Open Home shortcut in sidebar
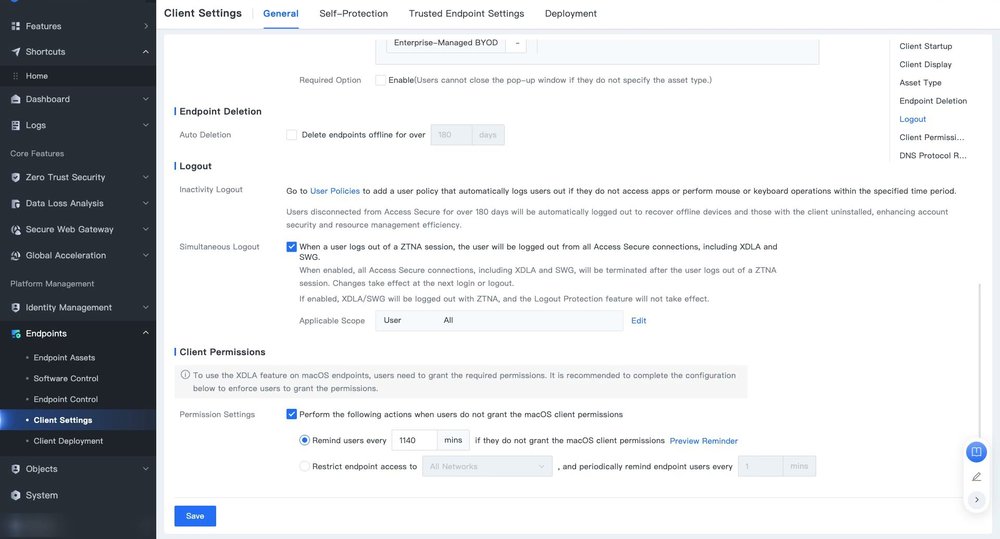Viewport: 1000px width, 539px height. (x=36, y=76)
